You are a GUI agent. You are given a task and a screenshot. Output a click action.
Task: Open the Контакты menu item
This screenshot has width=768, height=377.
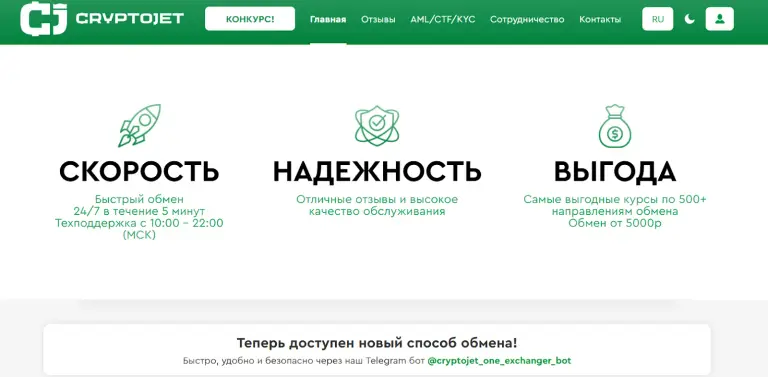click(600, 20)
